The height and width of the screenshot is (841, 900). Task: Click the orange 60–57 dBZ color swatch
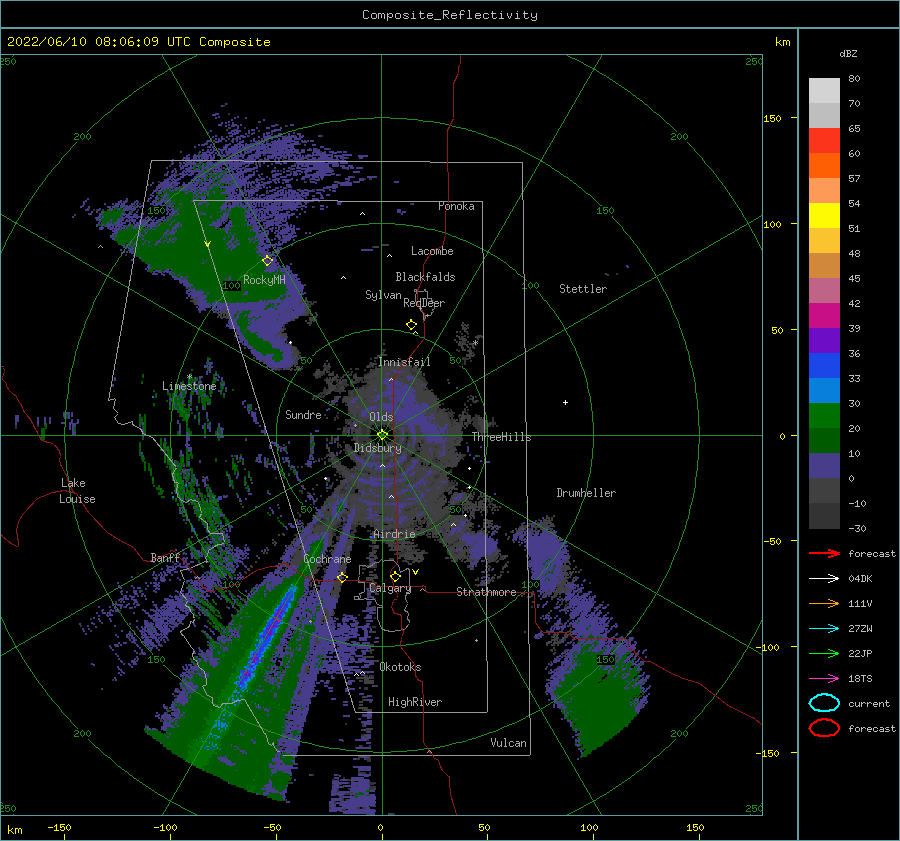[x=824, y=166]
